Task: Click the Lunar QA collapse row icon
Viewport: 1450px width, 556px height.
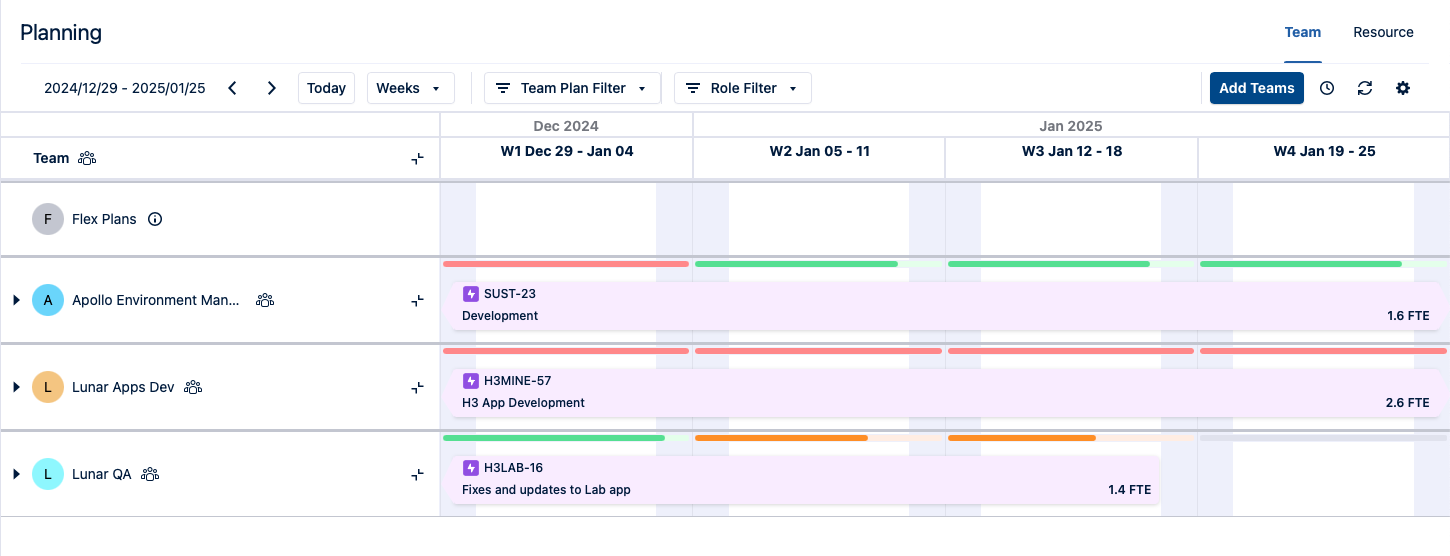Action: 418,474
